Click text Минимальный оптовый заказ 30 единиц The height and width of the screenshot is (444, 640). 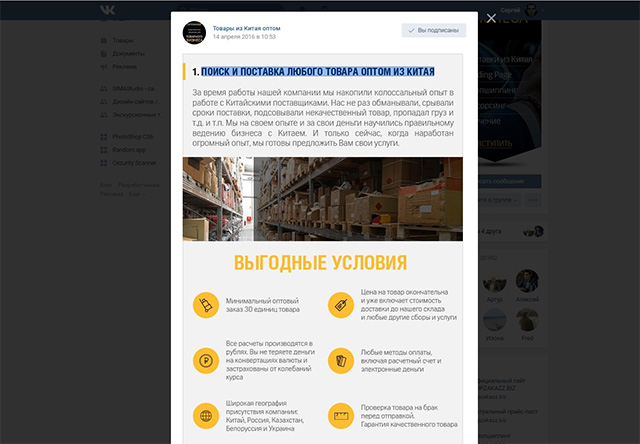pos(263,305)
